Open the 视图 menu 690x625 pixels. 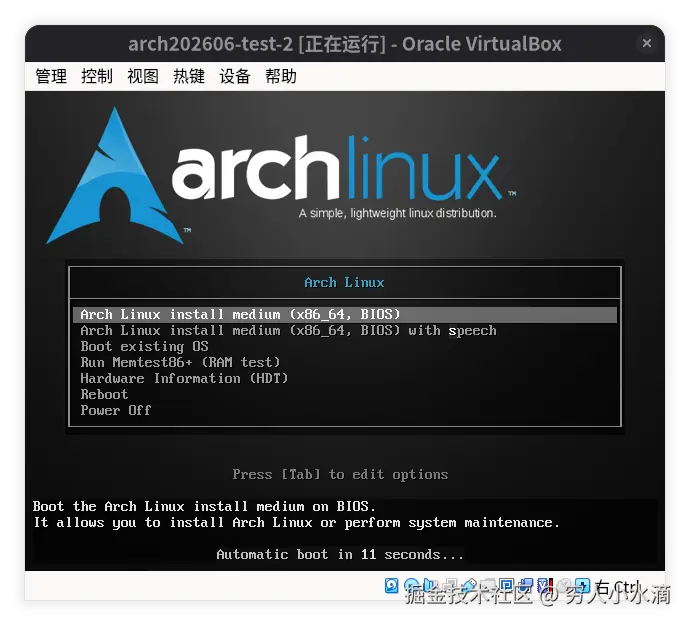[x=143, y=76]
